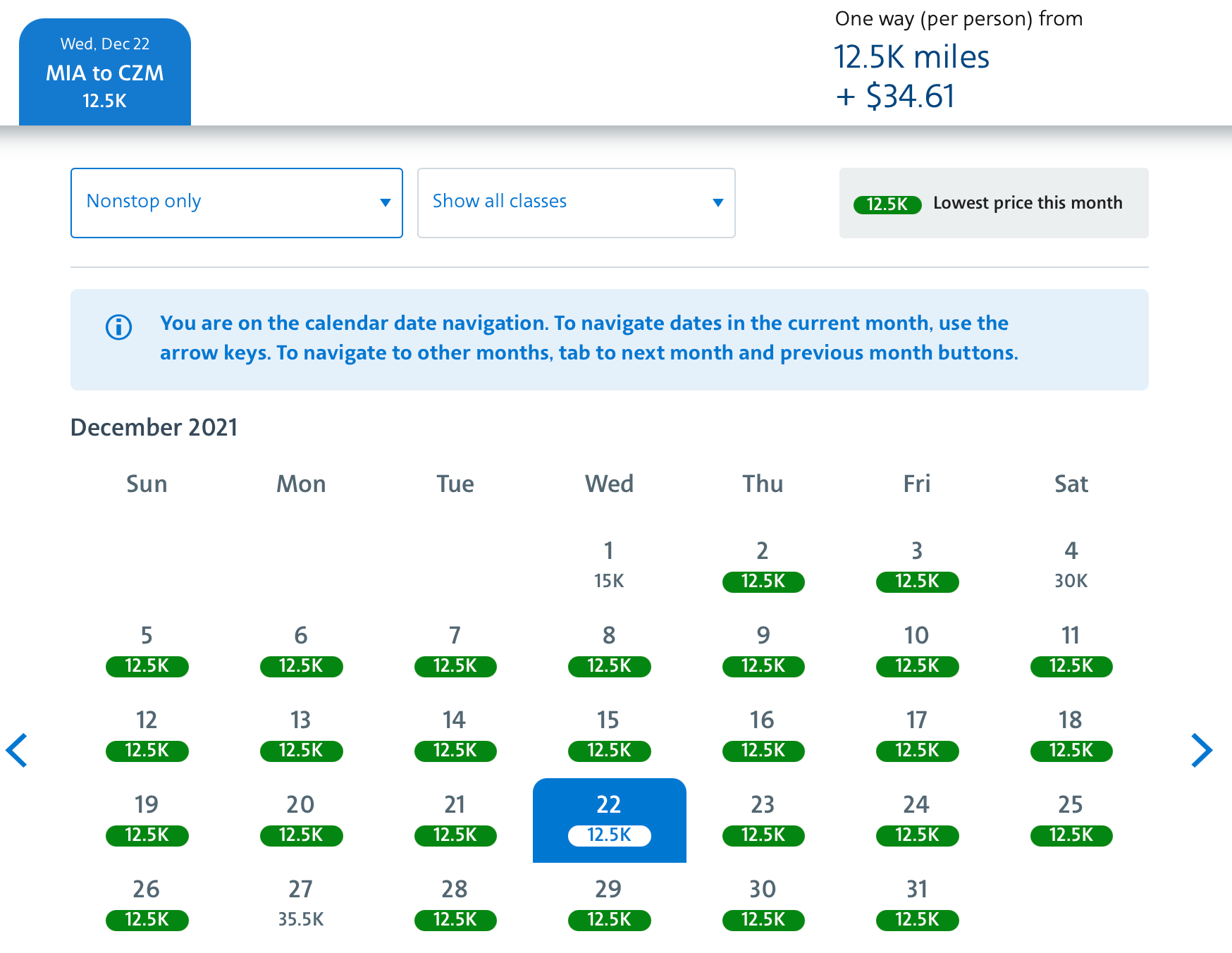
Task: Select the highlighted December 22 date
Action: [609, 820]
